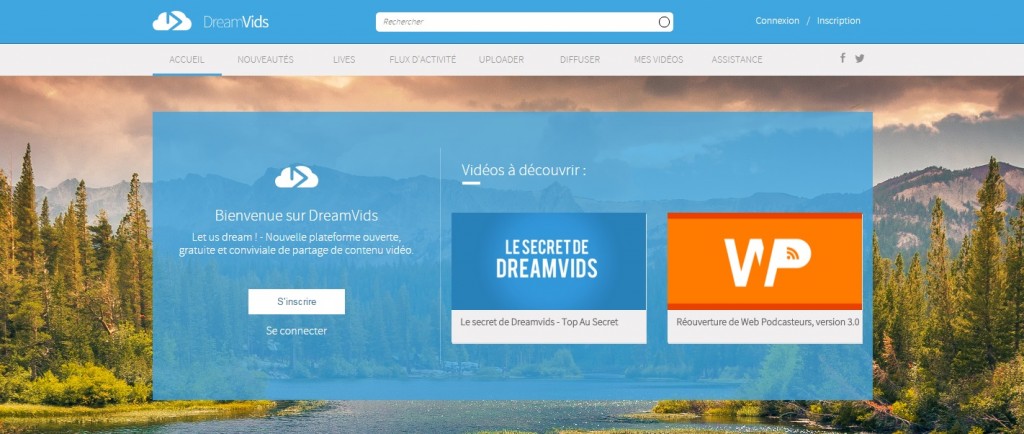Go to the Uploader tab
Screen dimensions: 1024x434
pos(501,59)
